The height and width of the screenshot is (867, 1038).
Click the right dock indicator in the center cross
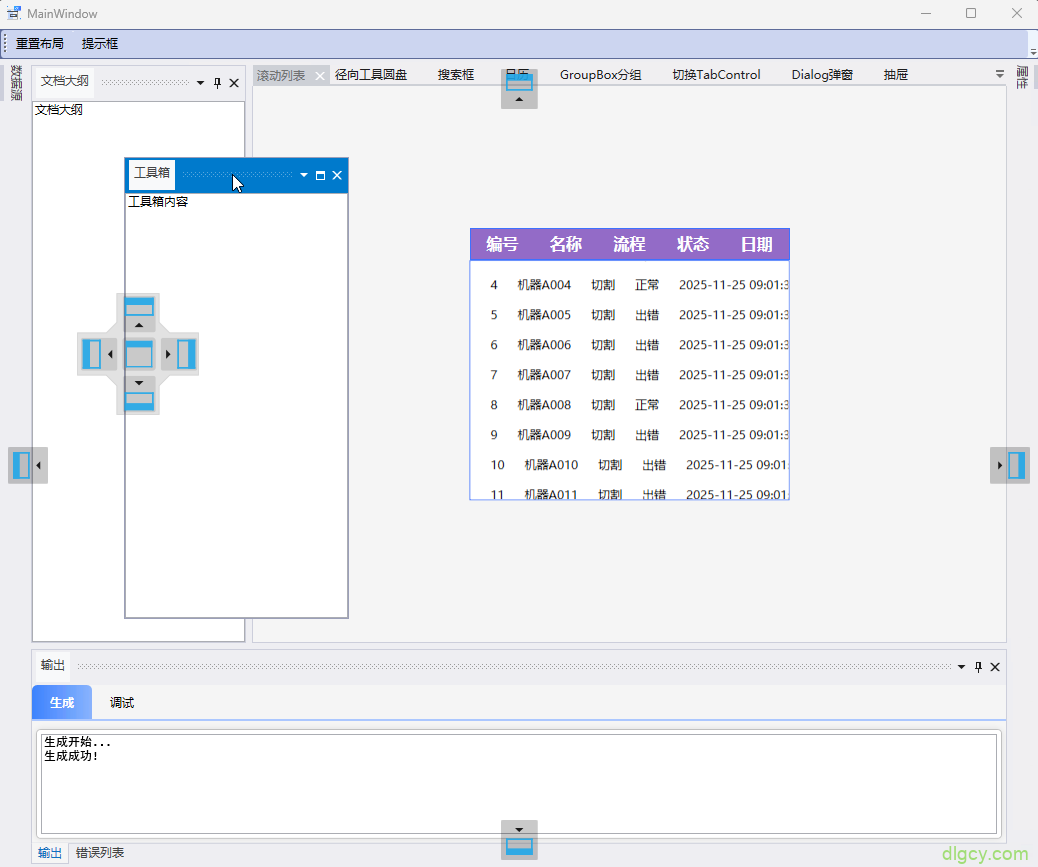182,354
